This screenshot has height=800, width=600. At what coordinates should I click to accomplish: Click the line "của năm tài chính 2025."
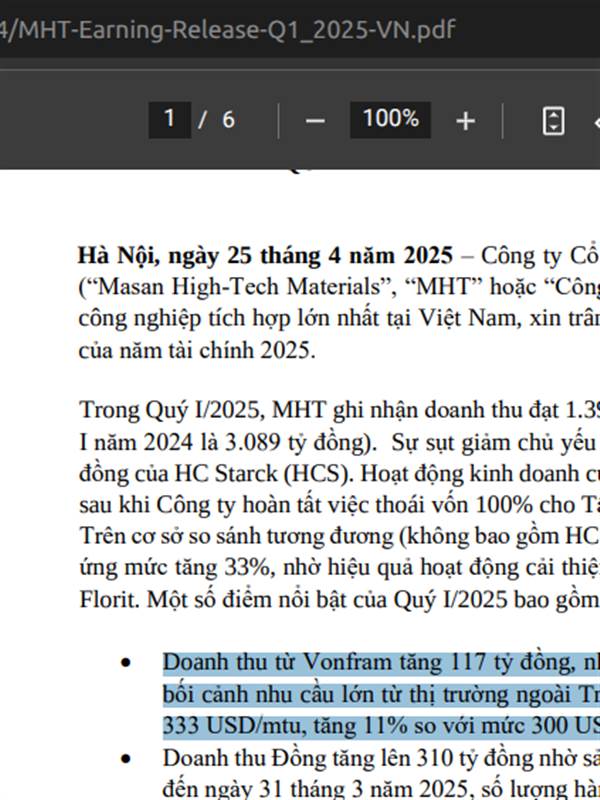pos(197,351)
